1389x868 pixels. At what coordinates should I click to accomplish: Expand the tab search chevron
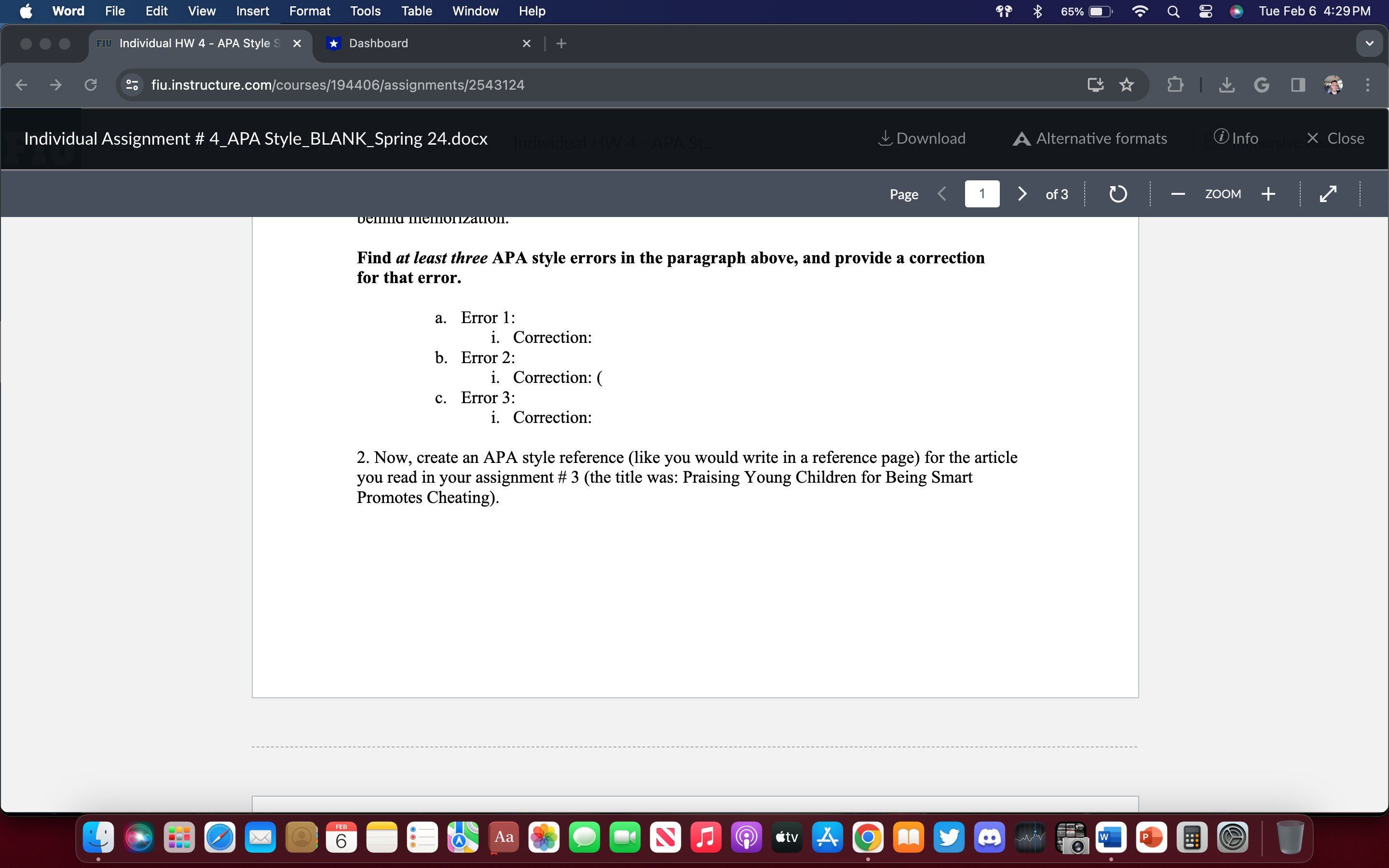(1370, 43)
